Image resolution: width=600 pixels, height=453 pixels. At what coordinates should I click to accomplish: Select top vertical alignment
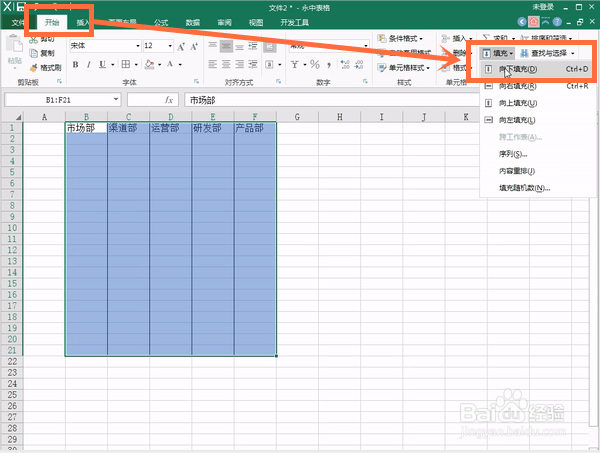(213, 46)
